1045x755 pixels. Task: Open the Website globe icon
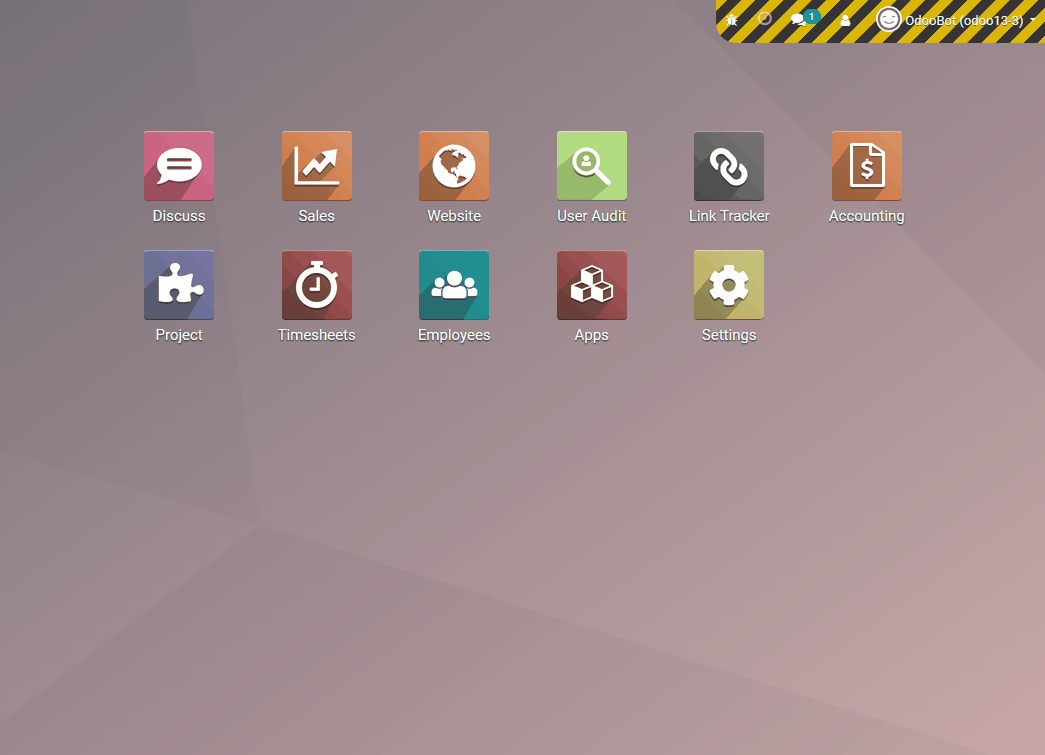coord(454,166)
